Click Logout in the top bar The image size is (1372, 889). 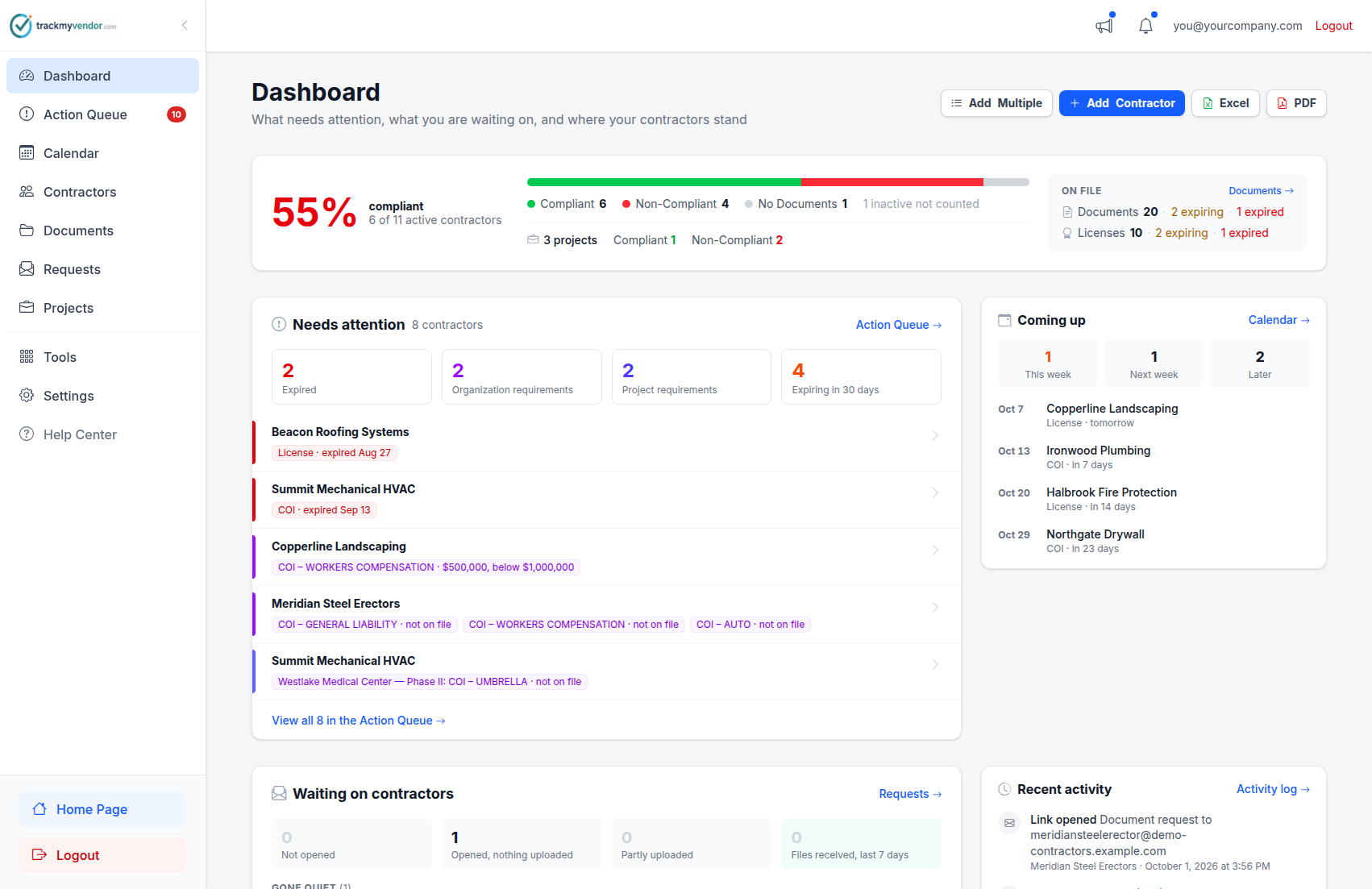click(x=1333, y=26)
